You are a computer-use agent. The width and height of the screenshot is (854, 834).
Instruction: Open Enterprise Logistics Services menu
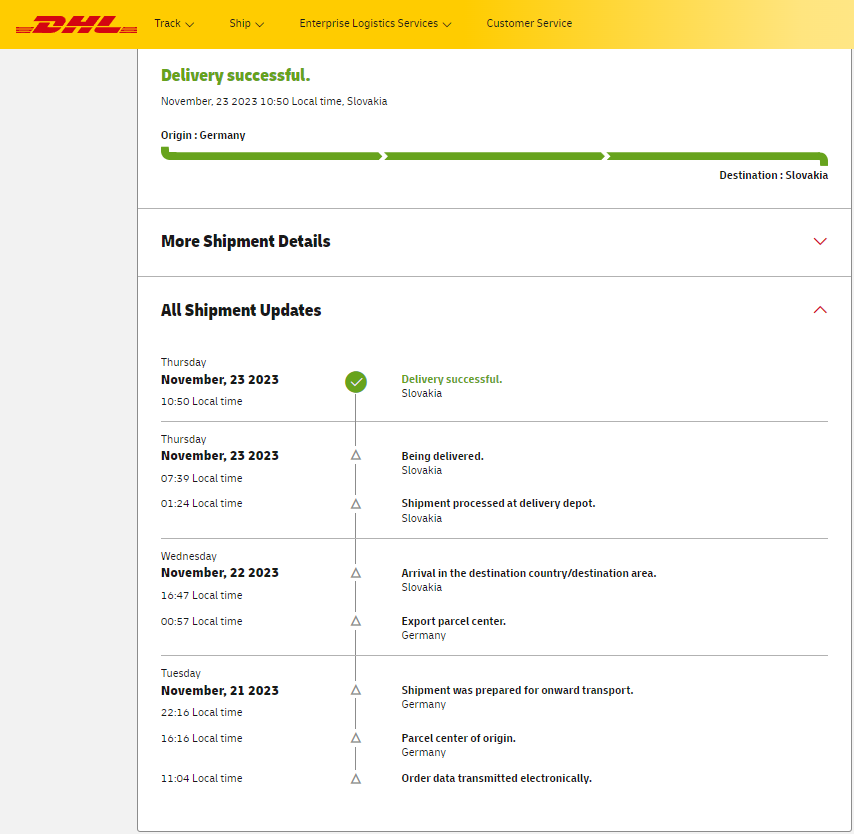(375, 23)
